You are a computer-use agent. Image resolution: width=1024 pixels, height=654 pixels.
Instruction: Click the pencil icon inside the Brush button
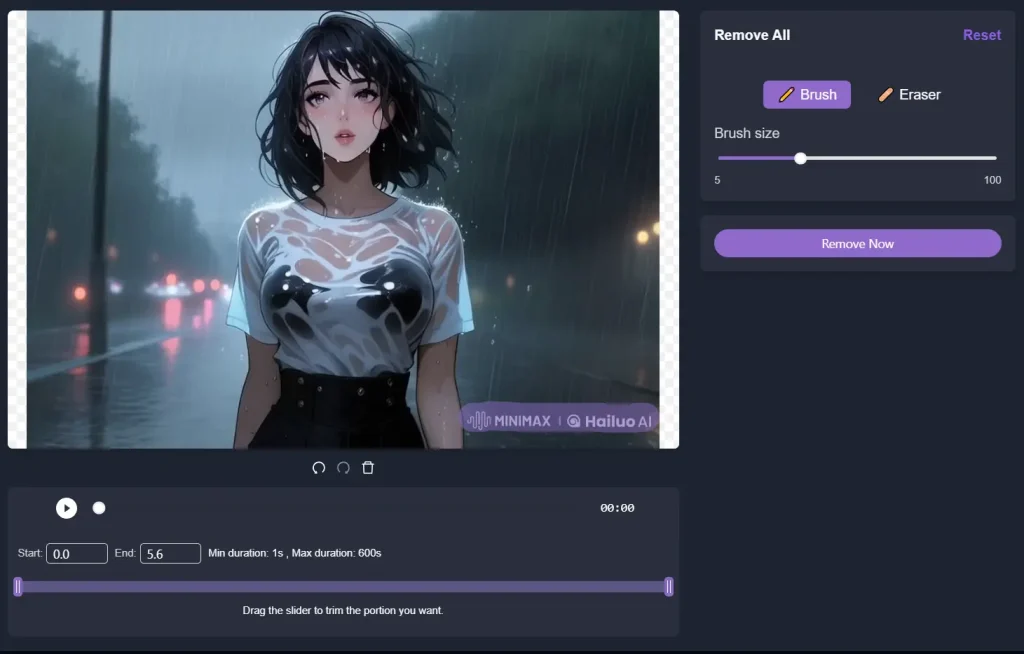tap(786, 94)
